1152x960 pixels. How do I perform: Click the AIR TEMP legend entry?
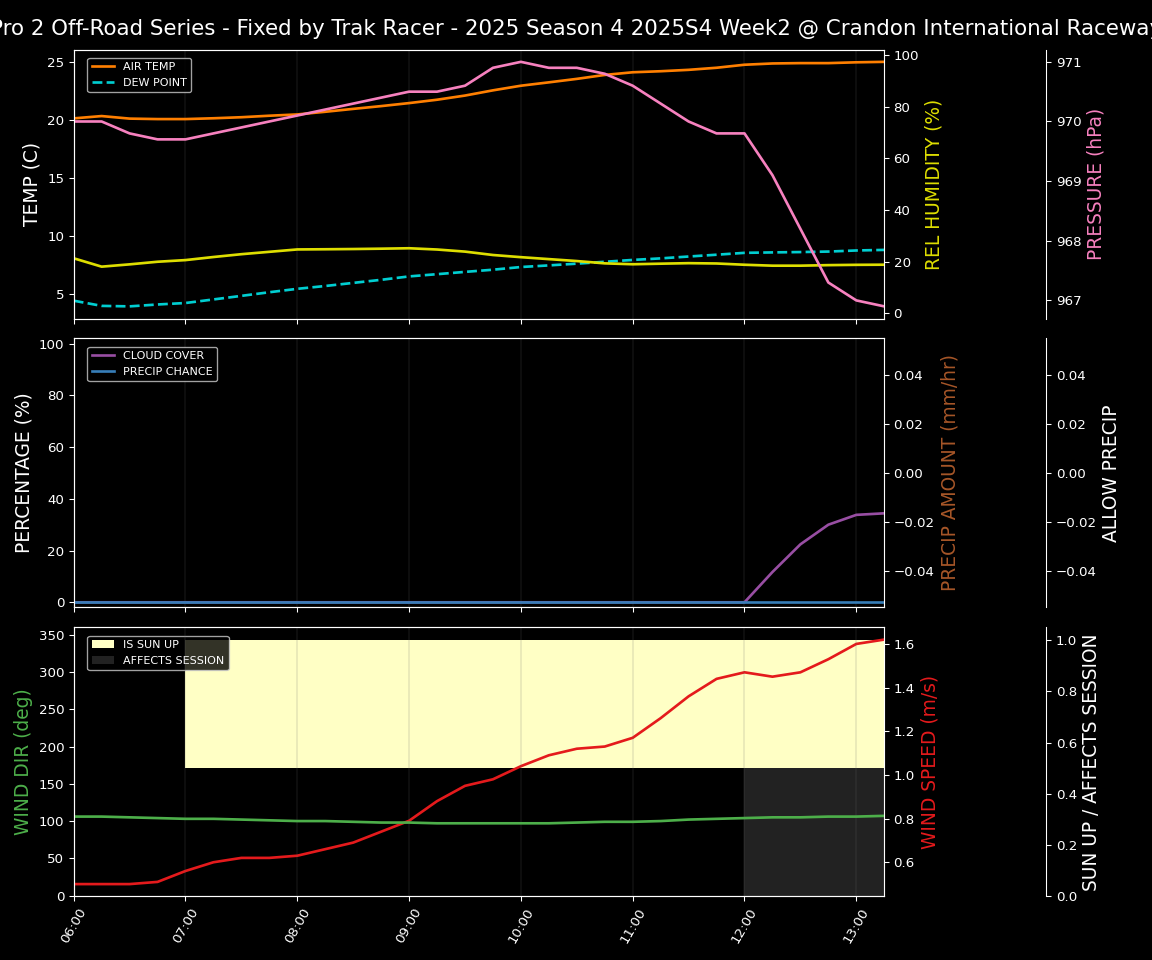click(x=148, y=67)
